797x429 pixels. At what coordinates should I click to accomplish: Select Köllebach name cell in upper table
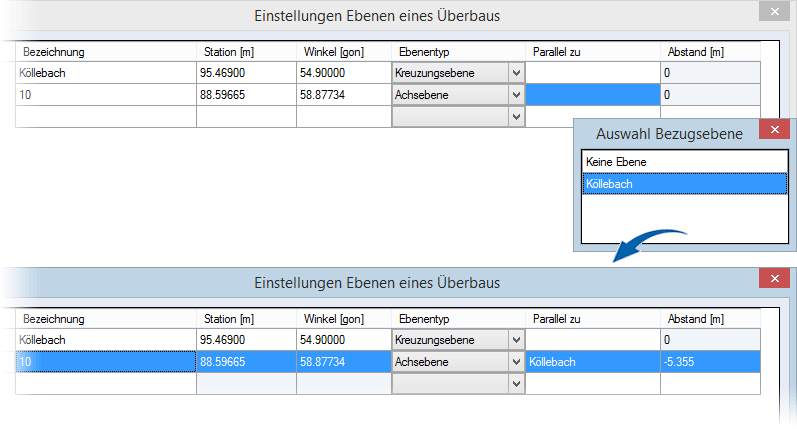coord(106,73)
